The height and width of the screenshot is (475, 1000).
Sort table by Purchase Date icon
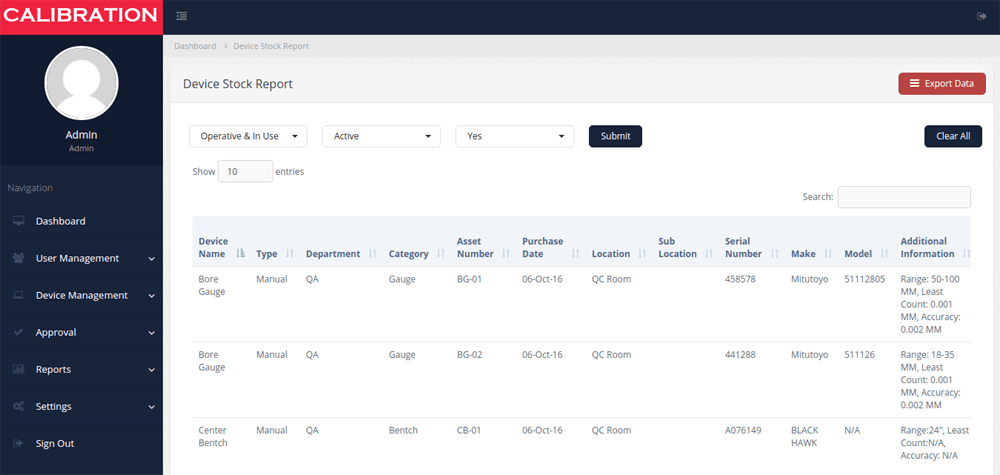coord(575,254)
